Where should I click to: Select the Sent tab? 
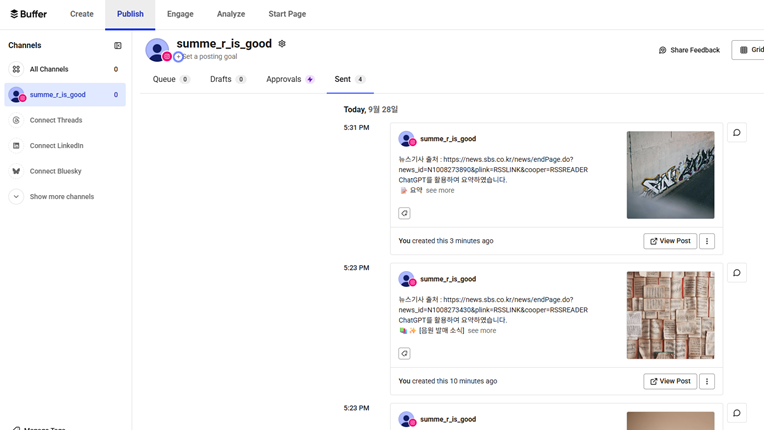pos(350,79)
